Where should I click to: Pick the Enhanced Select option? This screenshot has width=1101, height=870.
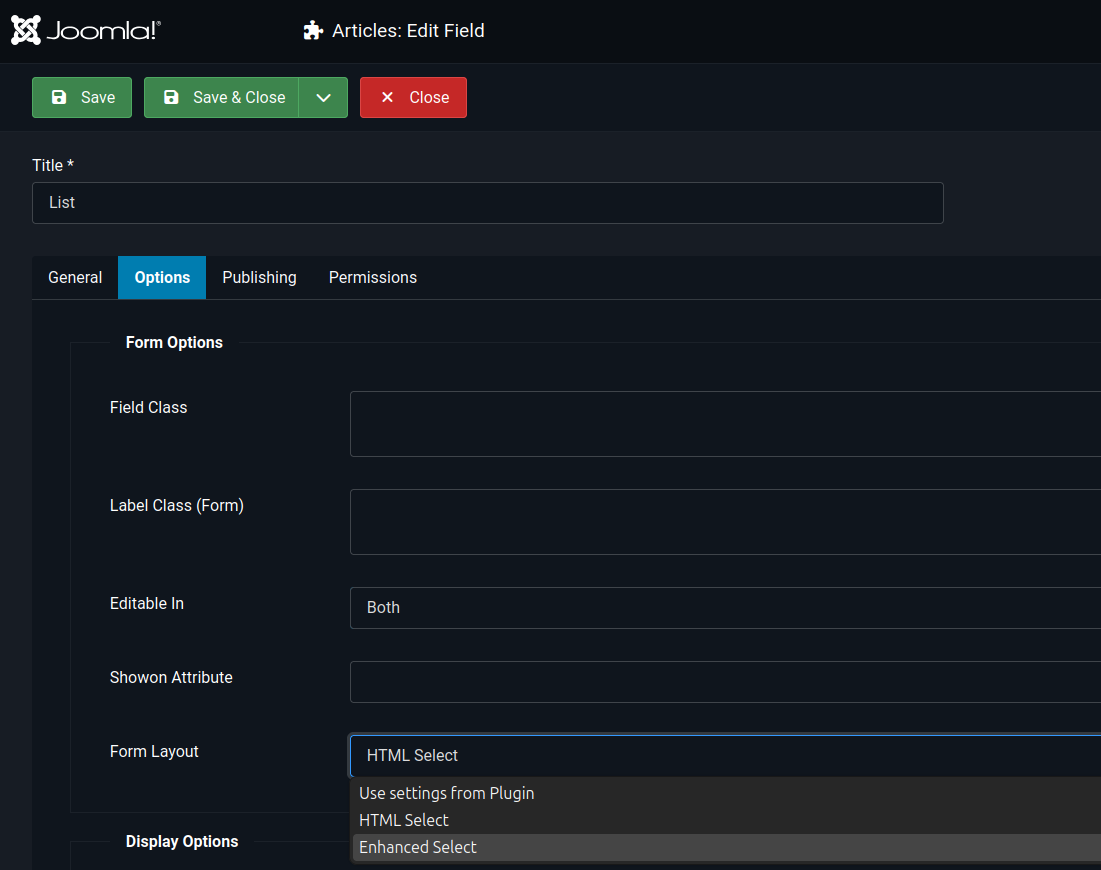point(727,848)
